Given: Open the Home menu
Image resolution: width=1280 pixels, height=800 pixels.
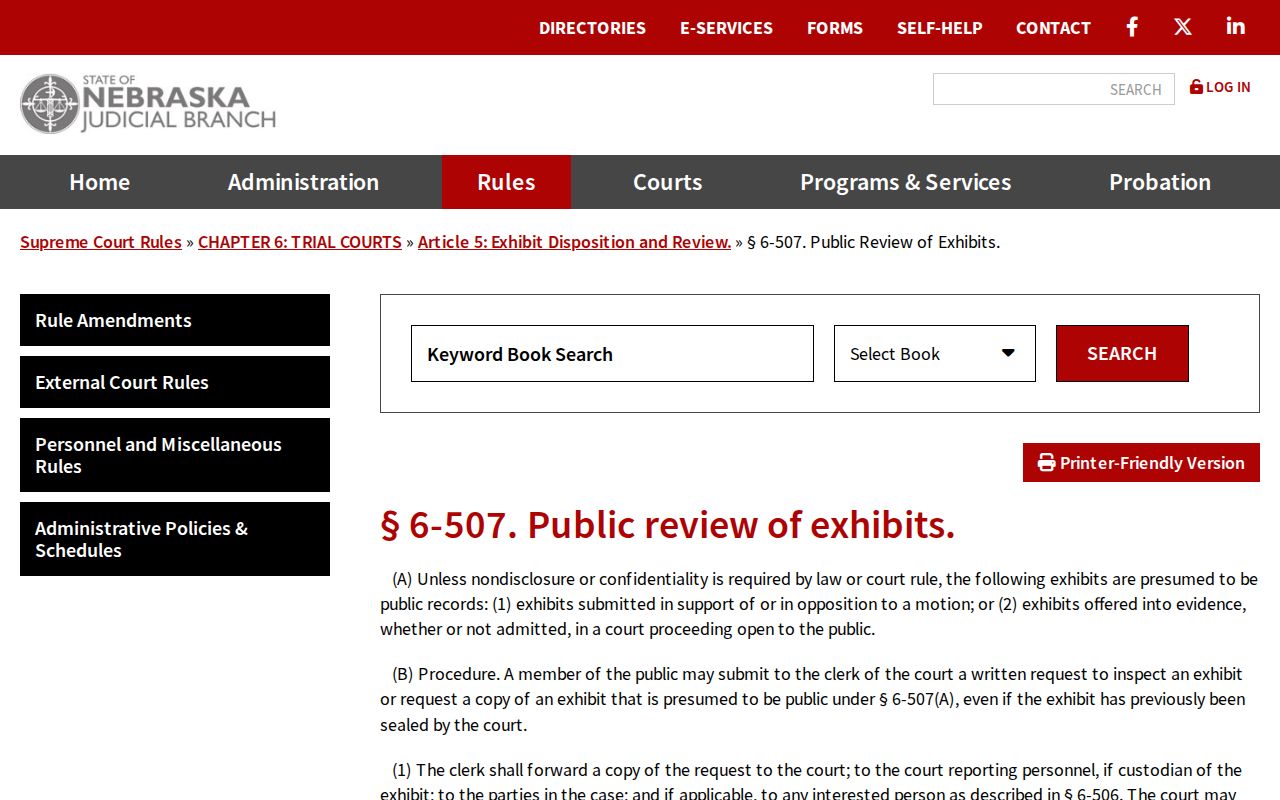Looking at the screenshot, I should [99, 182].
